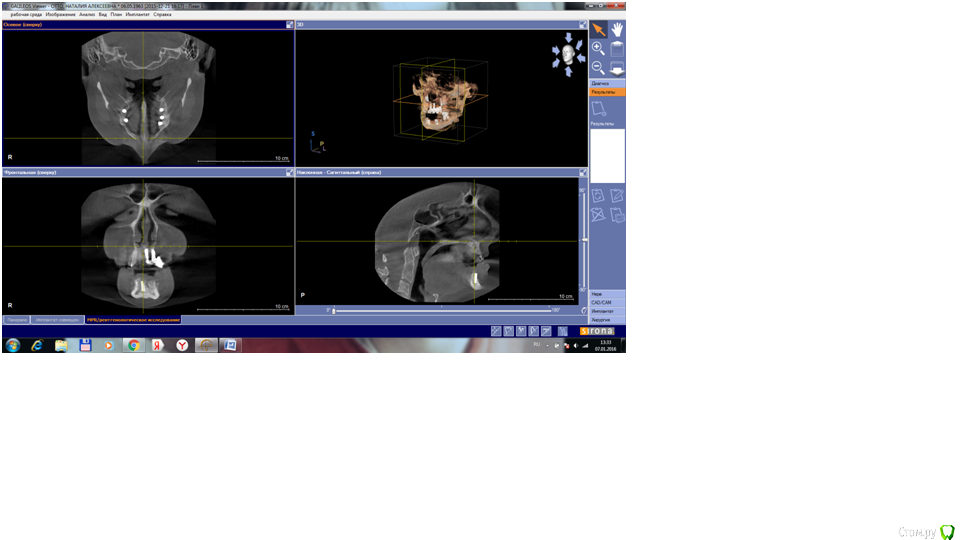The image size is (960, 540).
Task: Click the zoom in magnifier
Action: pos(598,48)
